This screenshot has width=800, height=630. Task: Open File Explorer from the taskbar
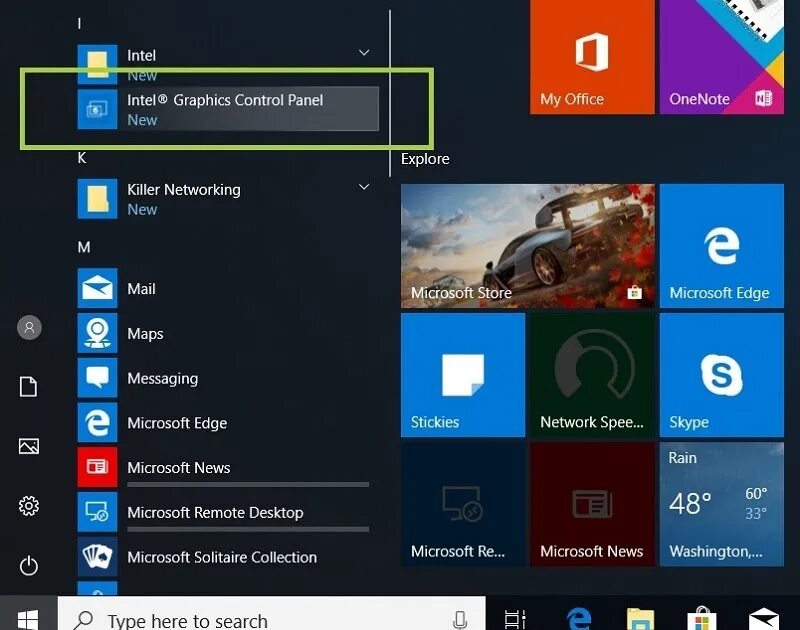(x=640, y=619)
